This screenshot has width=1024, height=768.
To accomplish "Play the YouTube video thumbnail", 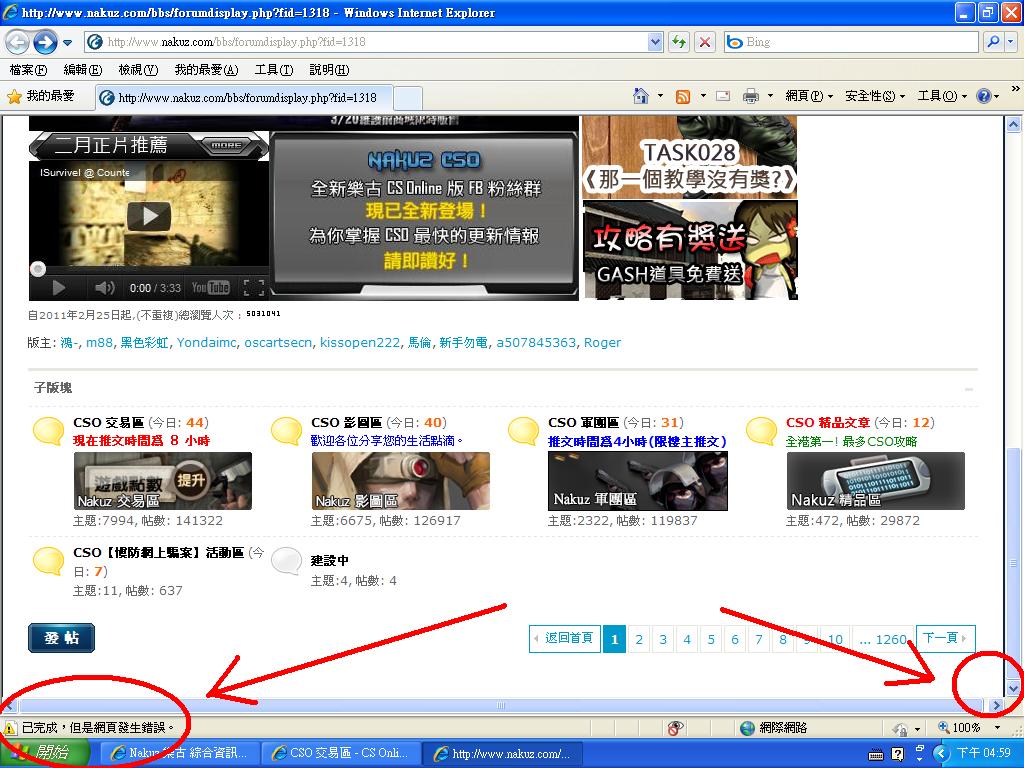I will (149, 215).
